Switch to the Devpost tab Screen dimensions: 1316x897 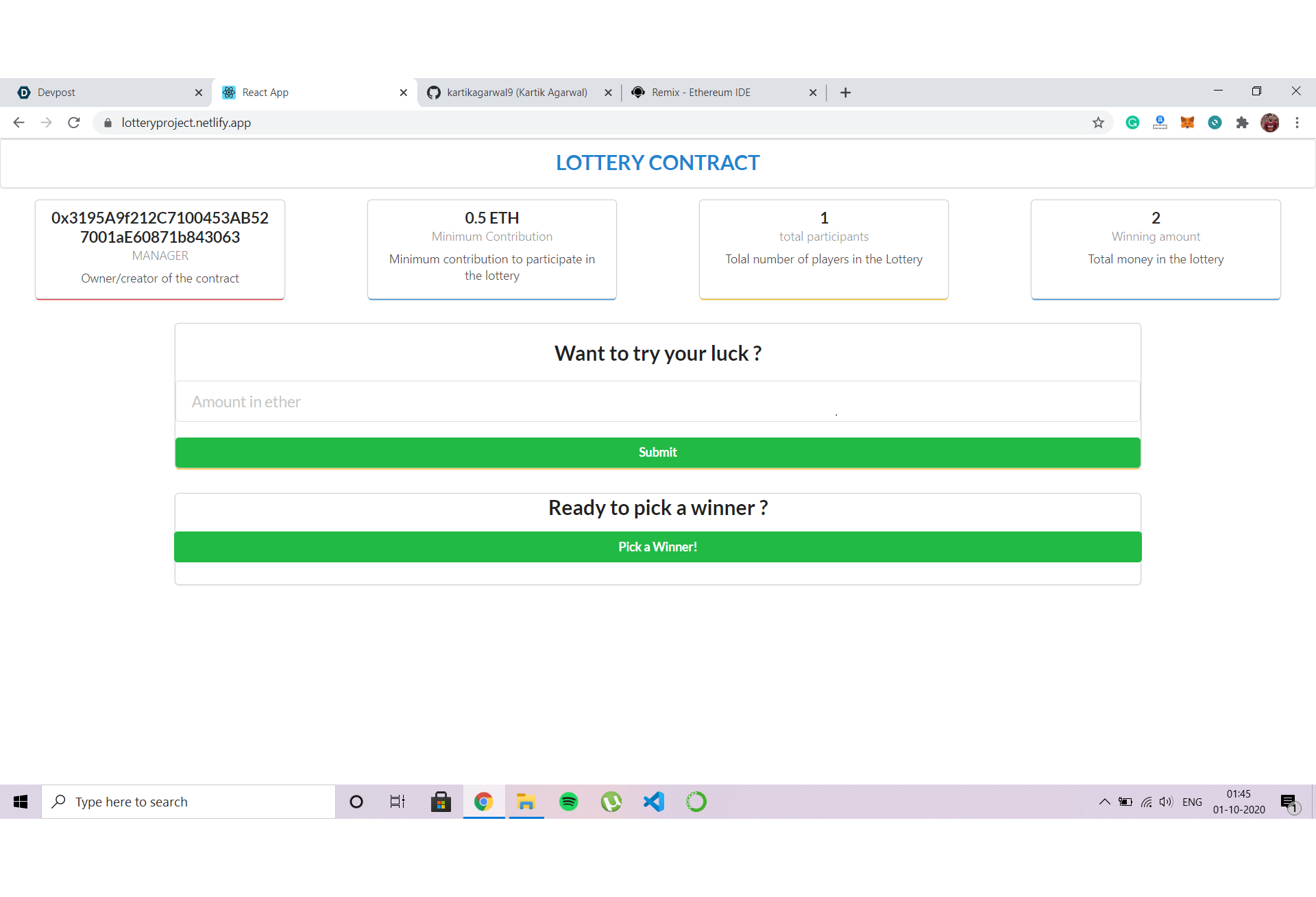coord(103,93)
